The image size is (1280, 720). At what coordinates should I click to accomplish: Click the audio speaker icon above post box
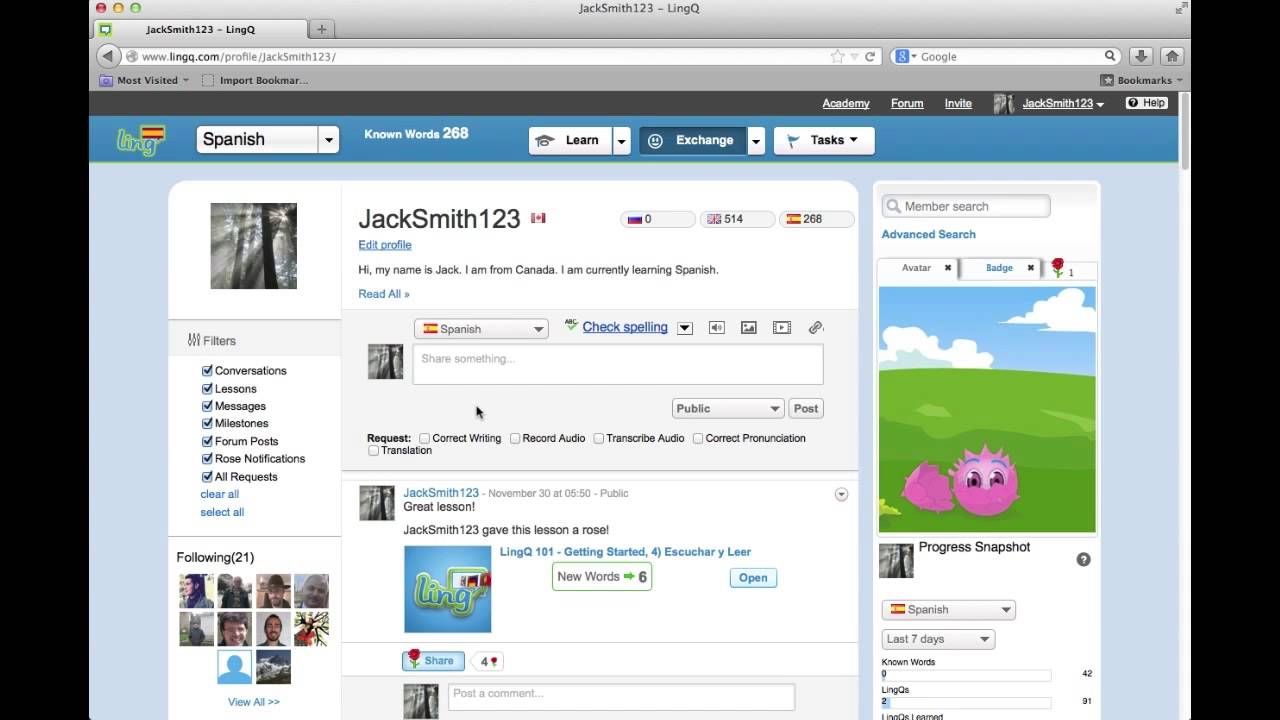717,328
